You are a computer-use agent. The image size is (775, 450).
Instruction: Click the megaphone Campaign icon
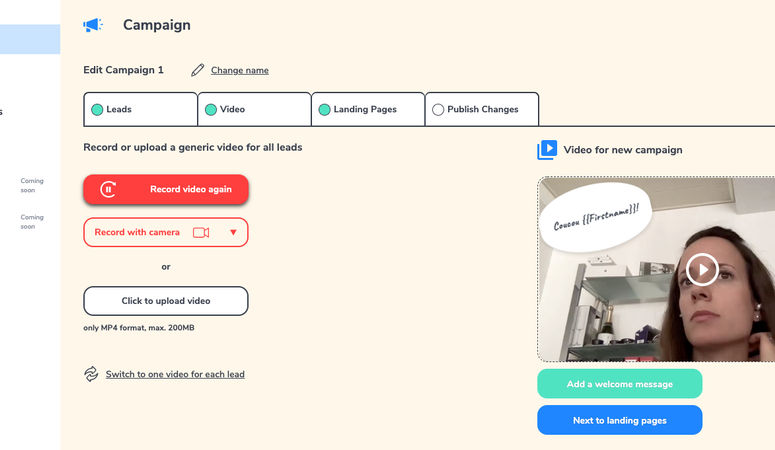[93, 25]
